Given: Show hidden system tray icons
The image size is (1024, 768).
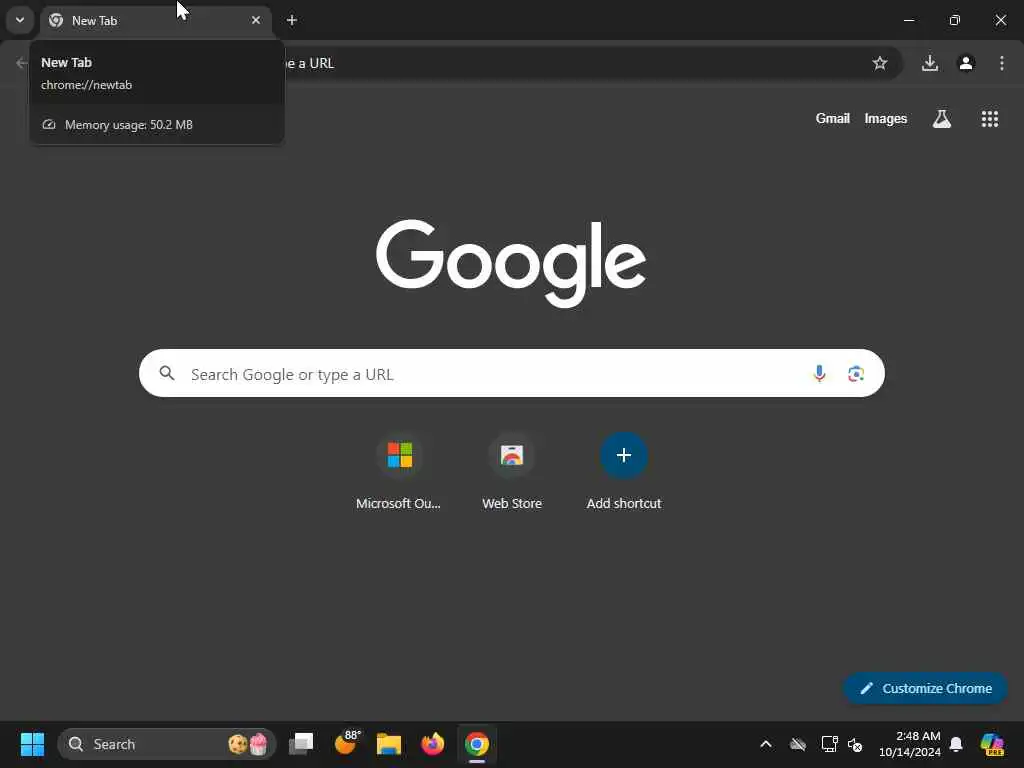Looking at the screenshot, I should 766,744.
